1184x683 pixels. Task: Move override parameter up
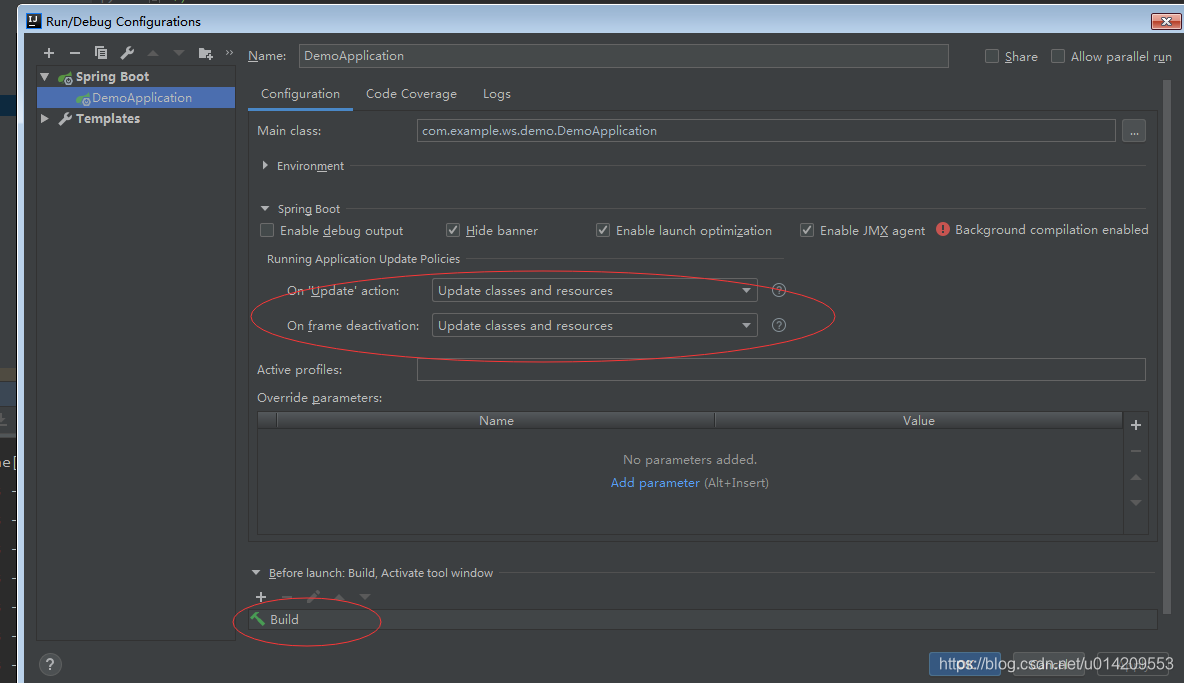pos(1136,477)
